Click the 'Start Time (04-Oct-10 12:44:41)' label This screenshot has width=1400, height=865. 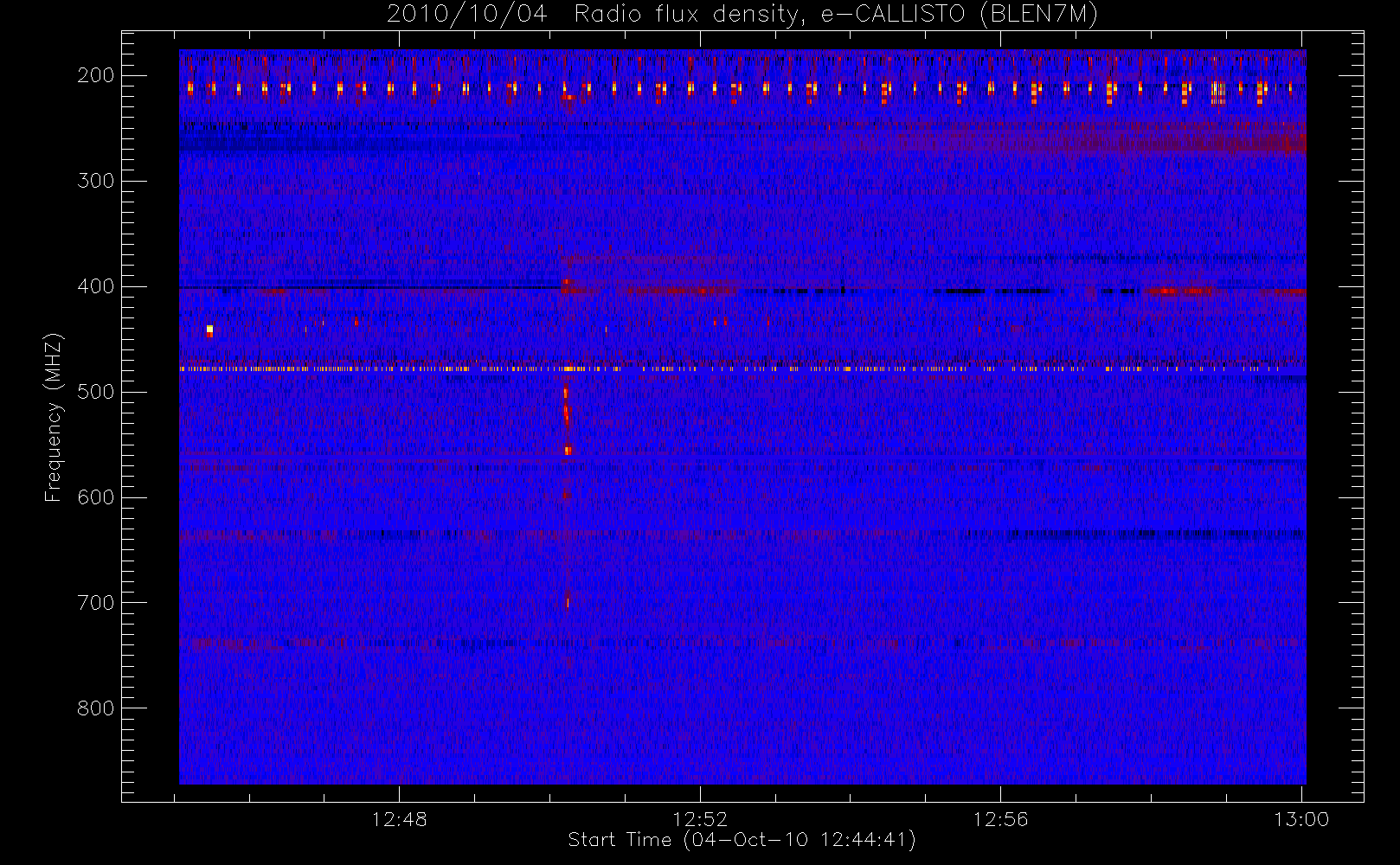[742, 840]
